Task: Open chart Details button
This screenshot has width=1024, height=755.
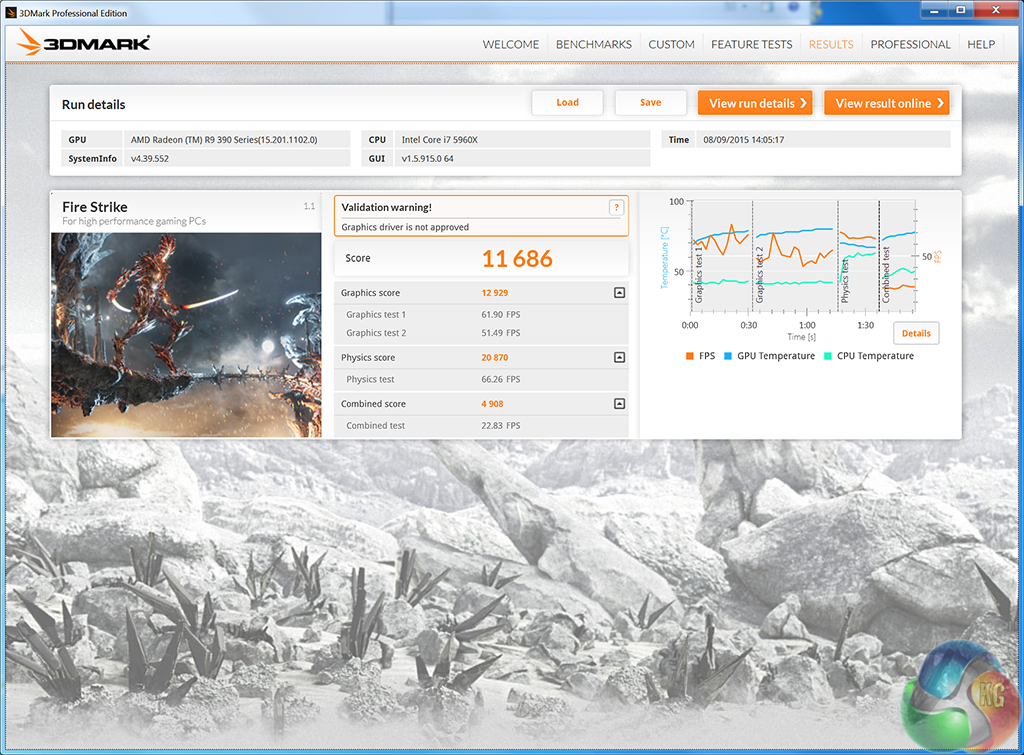Action: (x=916, y=333)
